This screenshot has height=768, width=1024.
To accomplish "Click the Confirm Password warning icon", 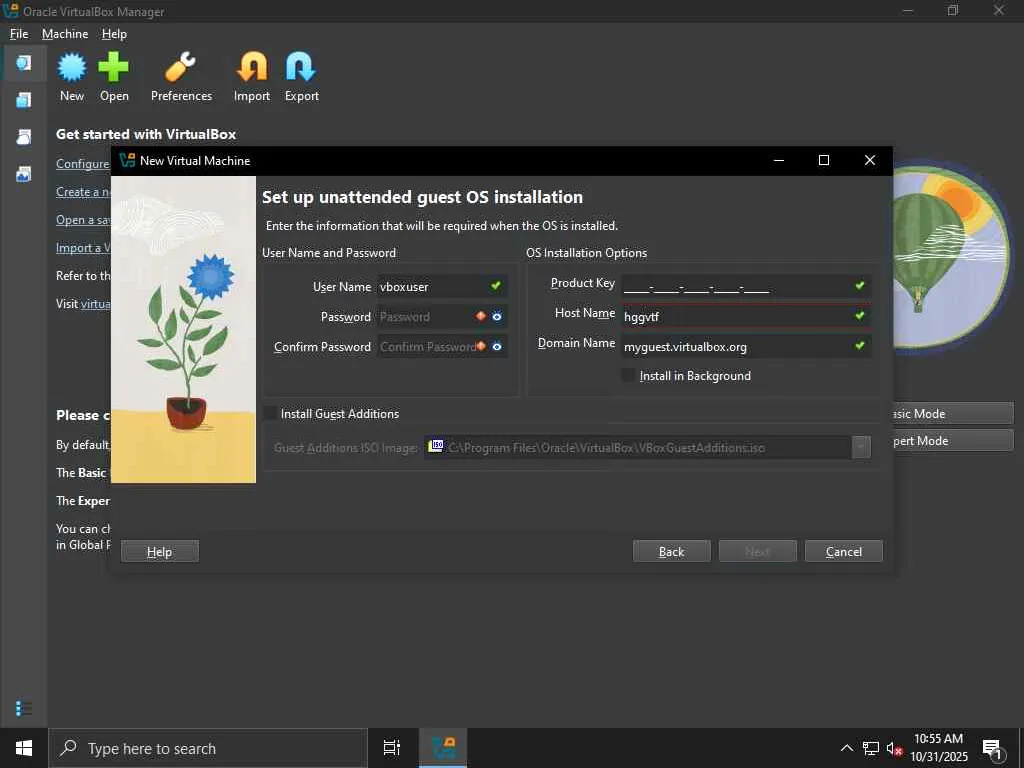I will (481, 346).
